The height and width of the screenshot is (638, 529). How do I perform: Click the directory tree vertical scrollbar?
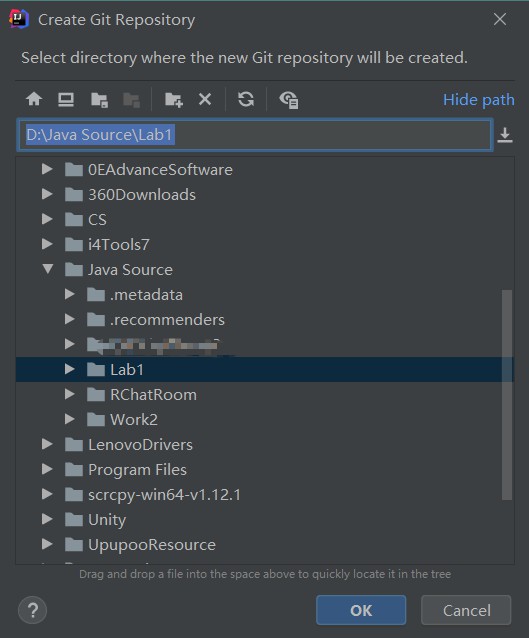pos(507,395)
